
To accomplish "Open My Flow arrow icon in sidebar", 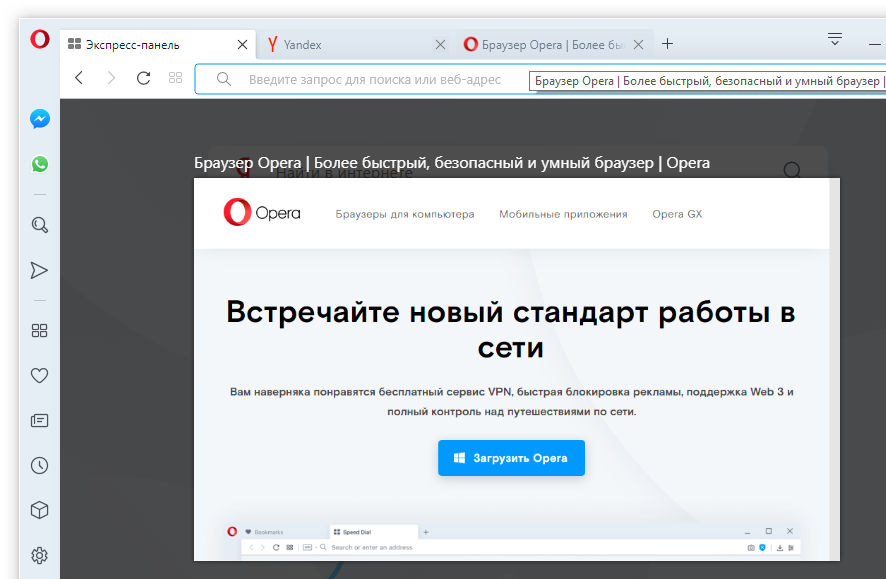I will [39, 270].
